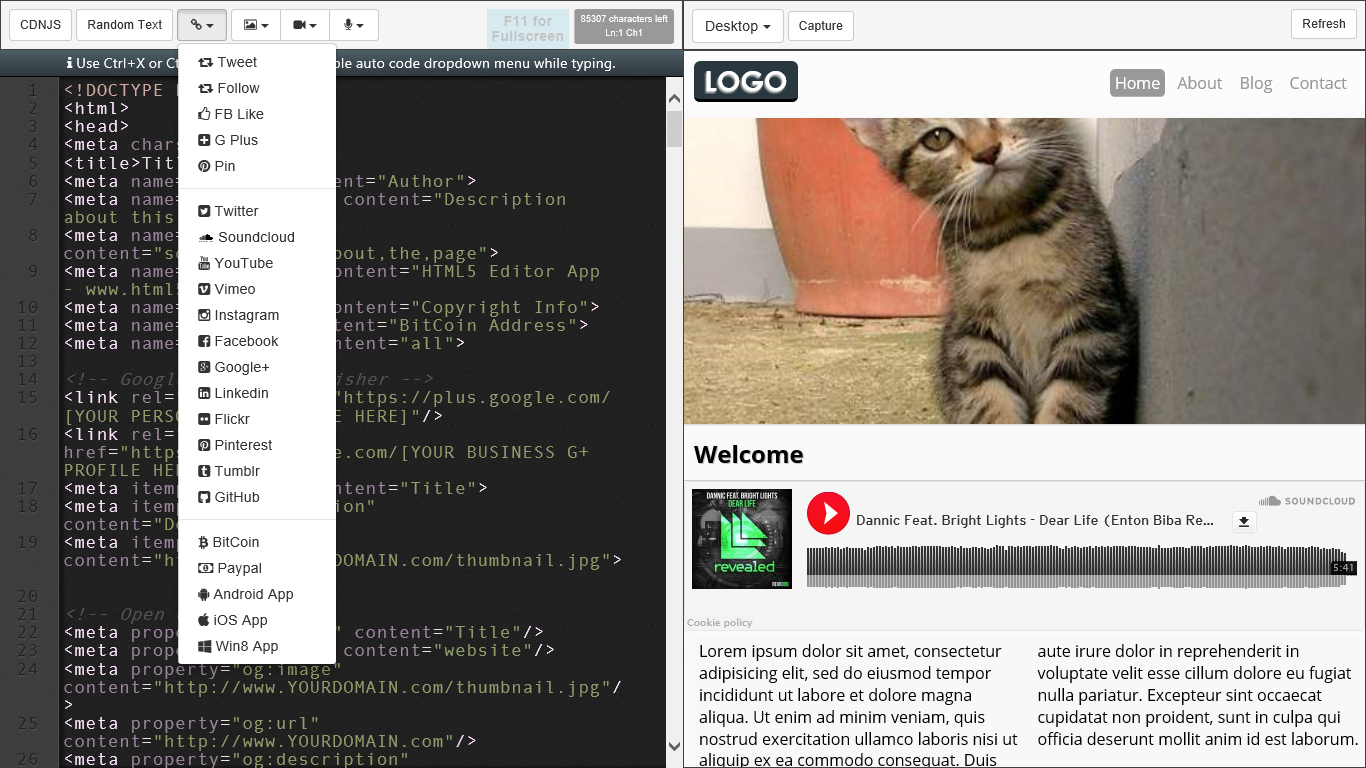Image resolution: width=1366 pixels, height=768 pixels.
Task: Click the microphone insert icon in the toolbar
Action: 354,25
